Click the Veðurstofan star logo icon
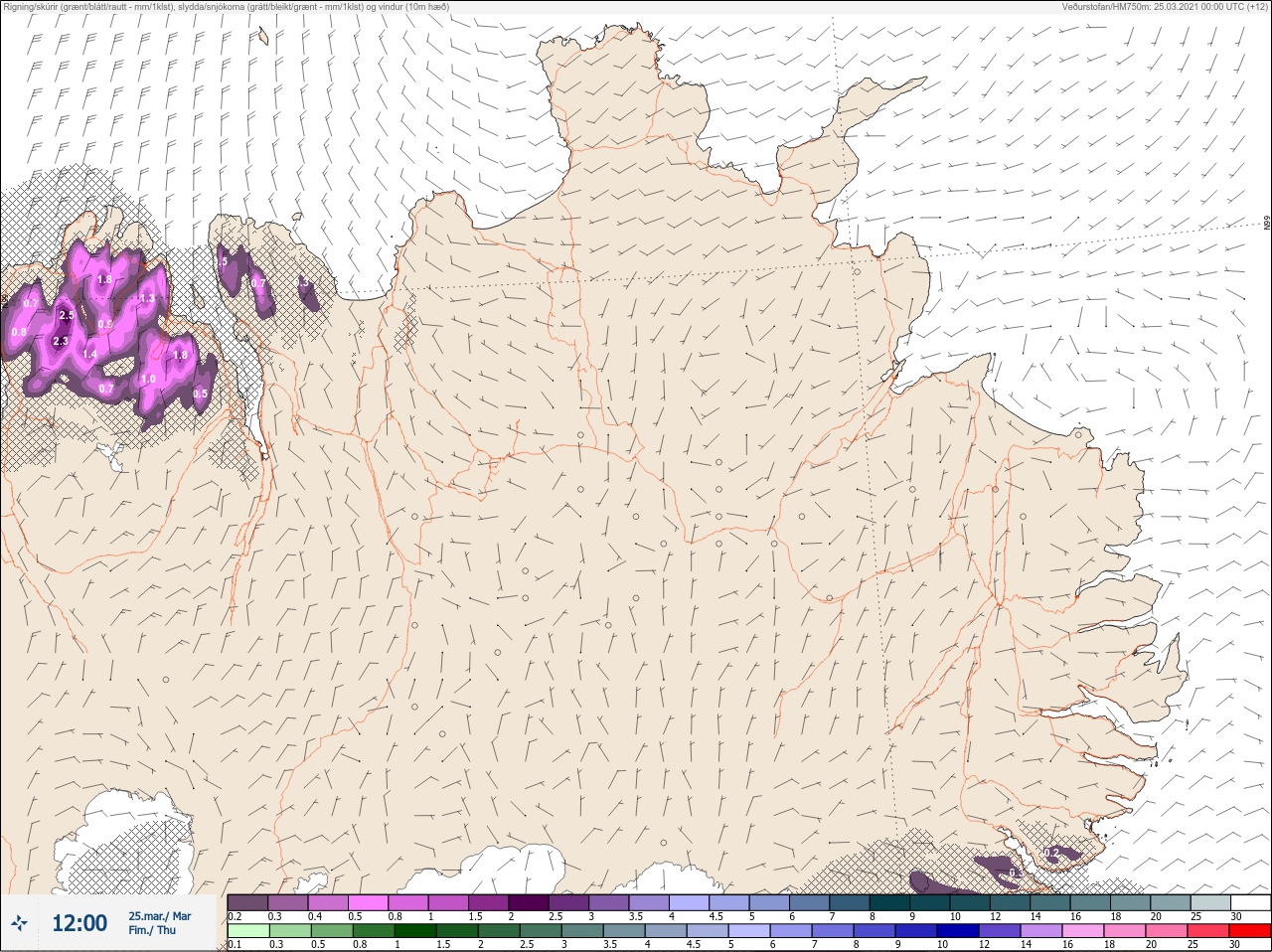Screen dimensions: 1272x952 pyautogui.click(x=19, y=923)
